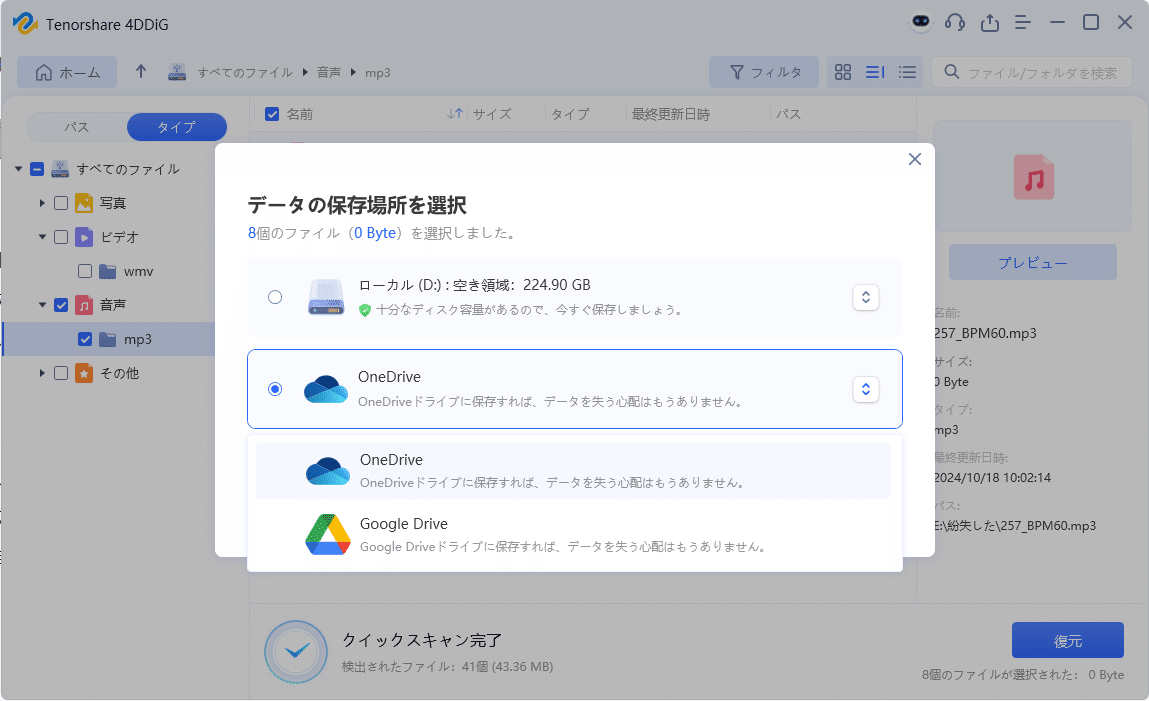Image resolution: width=1149 pixels, height=701 pixels.
Task: Switch to plain details list view
Action: tap(907, 72)
